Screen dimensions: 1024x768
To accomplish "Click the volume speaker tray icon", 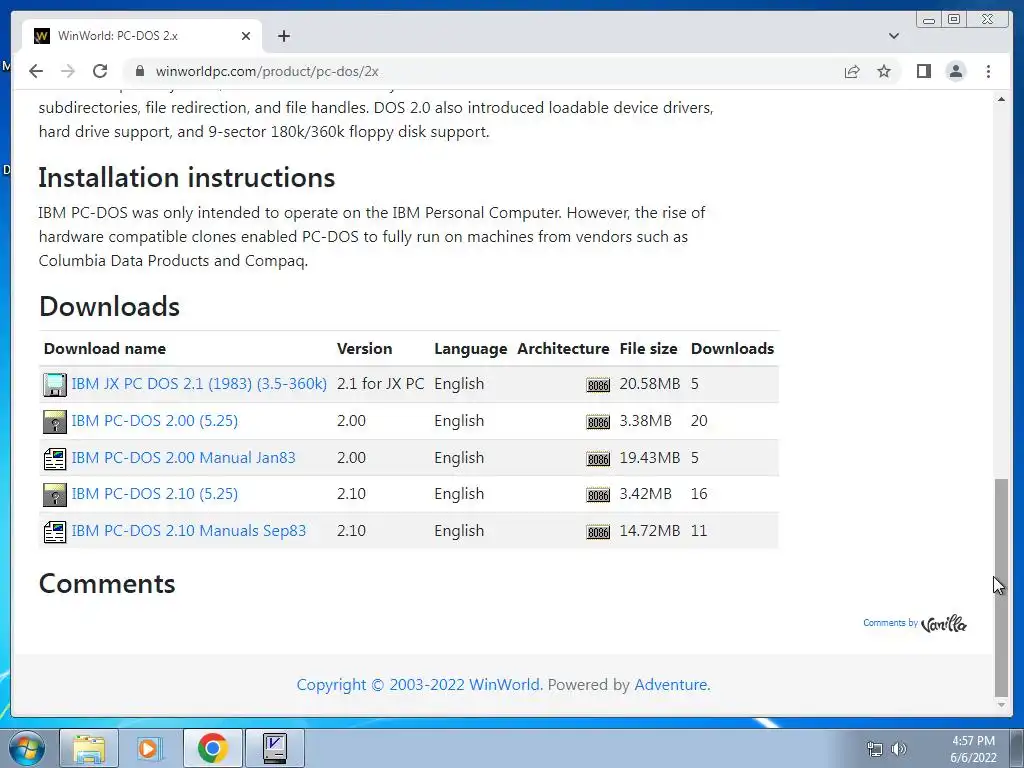I will (x=899, y=749).
